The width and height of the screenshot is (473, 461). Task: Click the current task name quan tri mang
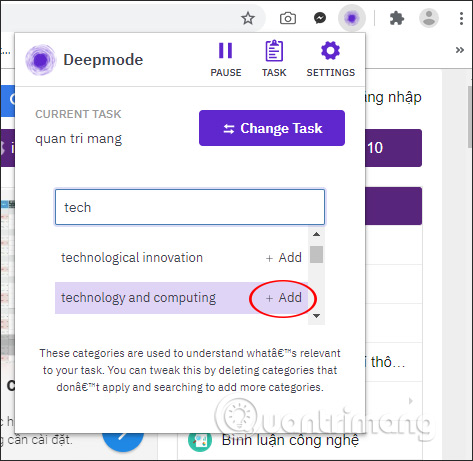tap(79, 139)
